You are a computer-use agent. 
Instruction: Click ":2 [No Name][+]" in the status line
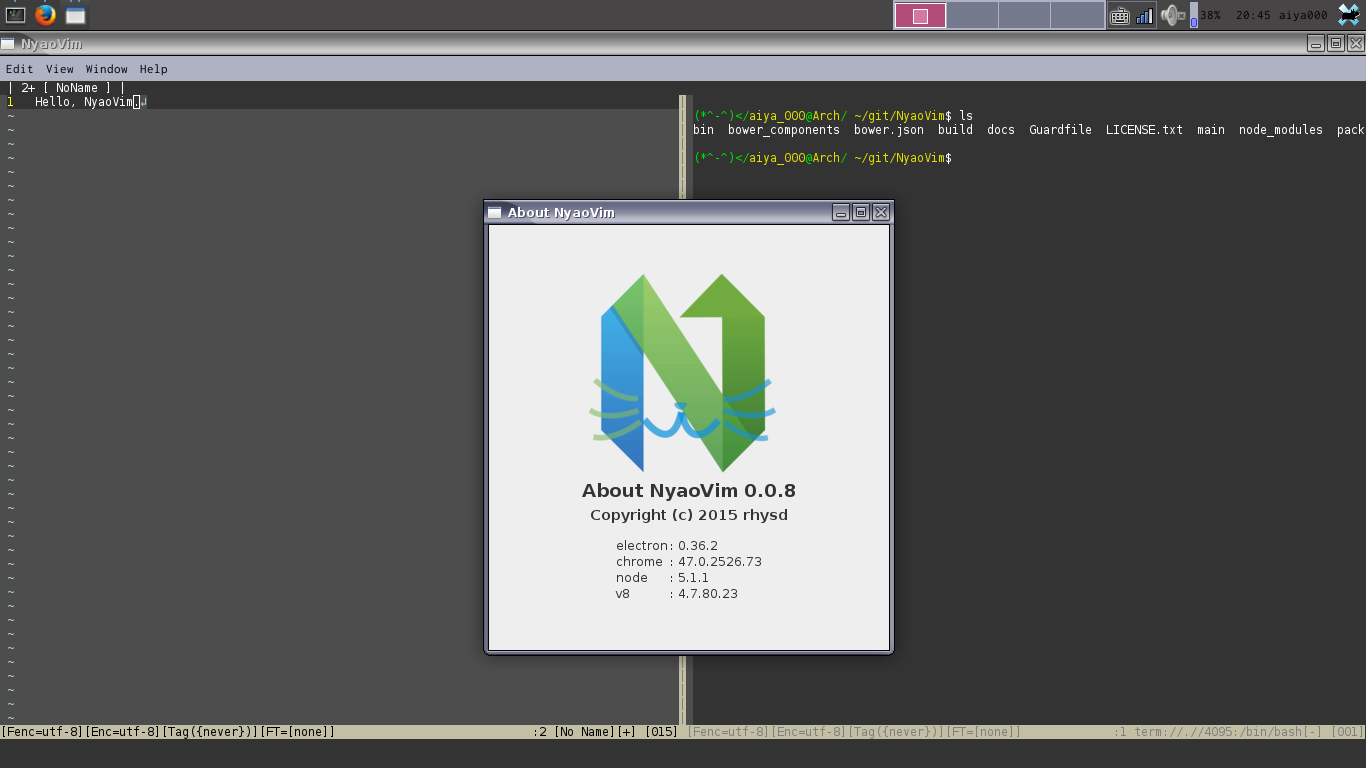584,732
